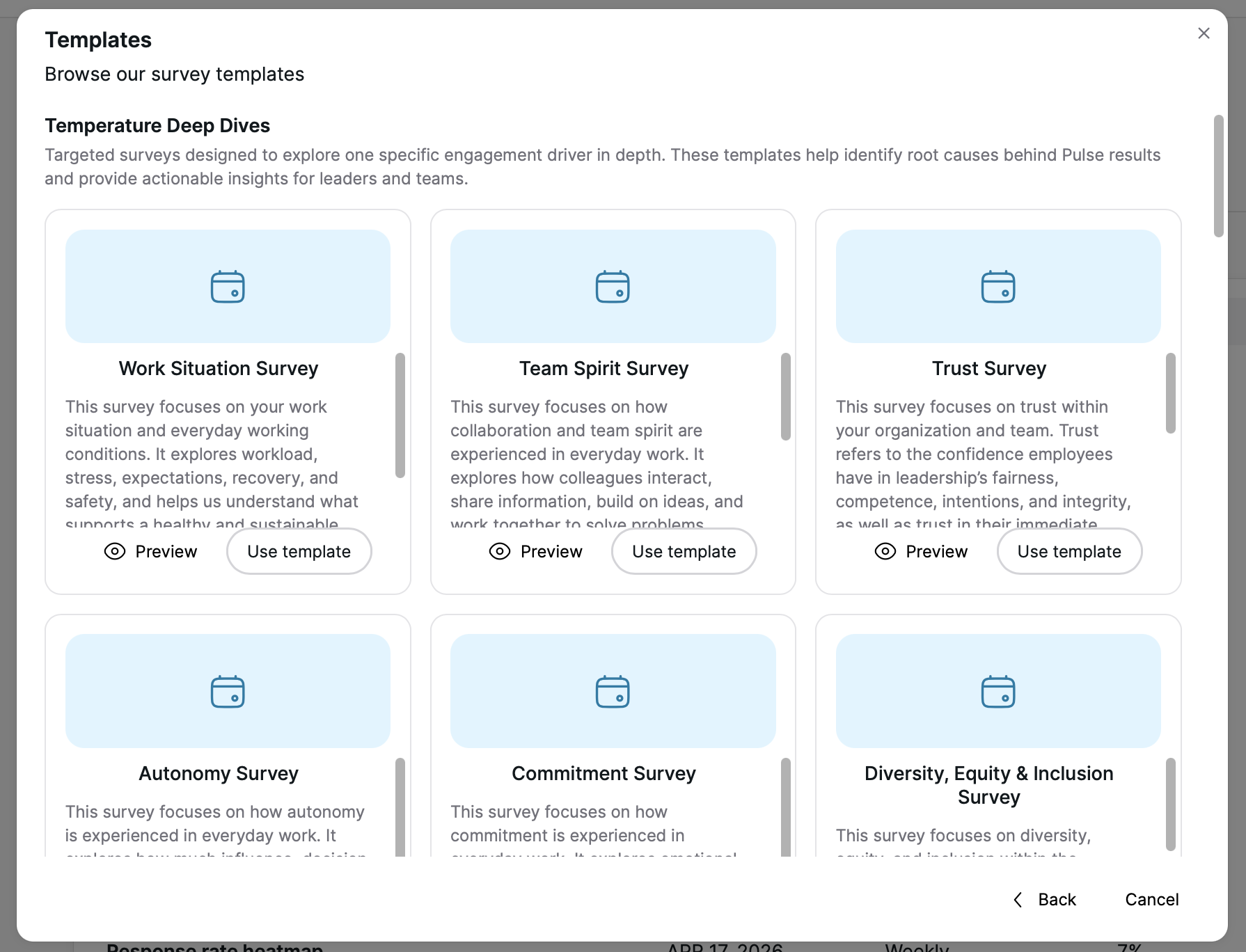1246x952 pixels.
Task: Use the Work Situation Survey template
Action: pyautogui.click(x=299, y=552)
